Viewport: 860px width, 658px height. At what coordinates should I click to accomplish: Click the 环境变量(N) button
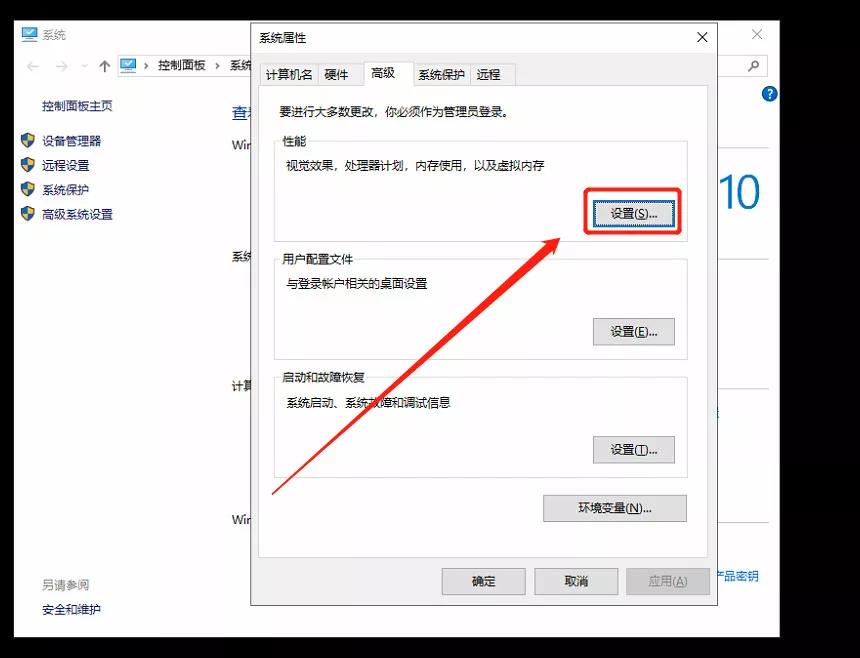click(614, 508)
